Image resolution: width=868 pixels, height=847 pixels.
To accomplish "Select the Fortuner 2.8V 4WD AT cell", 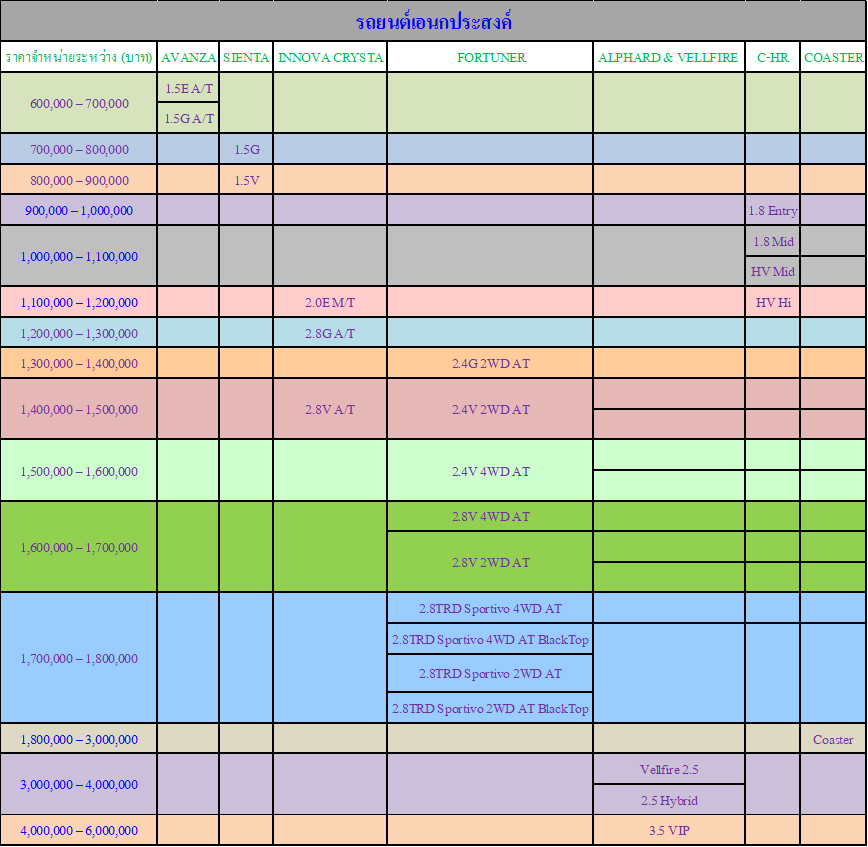I will point(490,516).
